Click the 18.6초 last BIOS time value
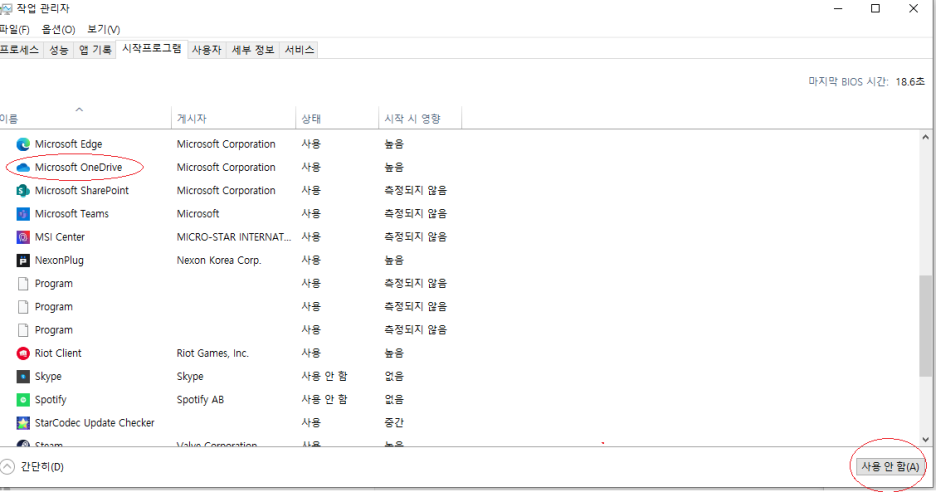The image size is (936, 492). [910, 82]
